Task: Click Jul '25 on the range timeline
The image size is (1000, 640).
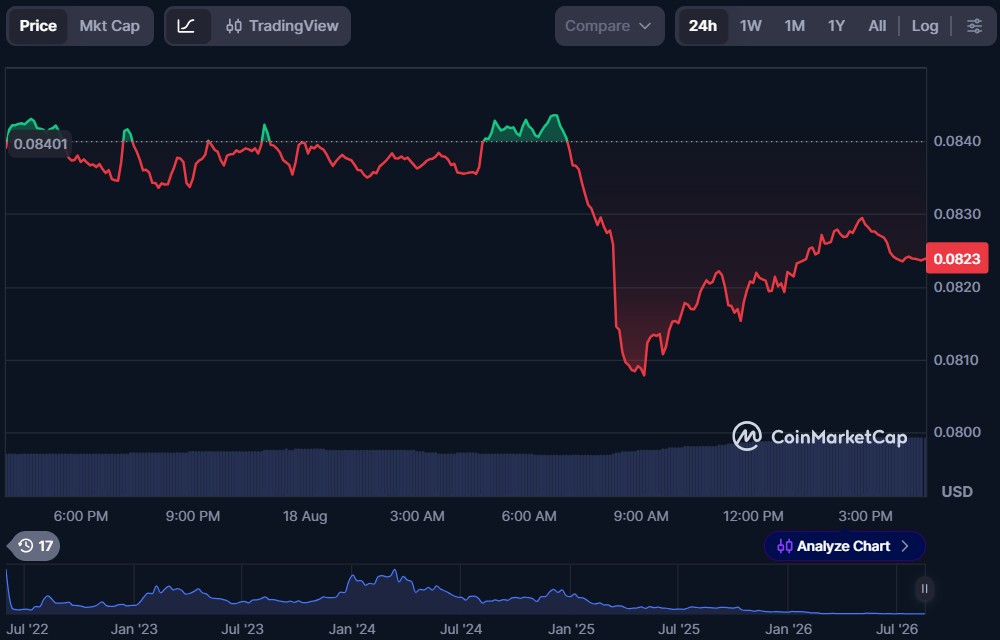Action: (679, 630)
